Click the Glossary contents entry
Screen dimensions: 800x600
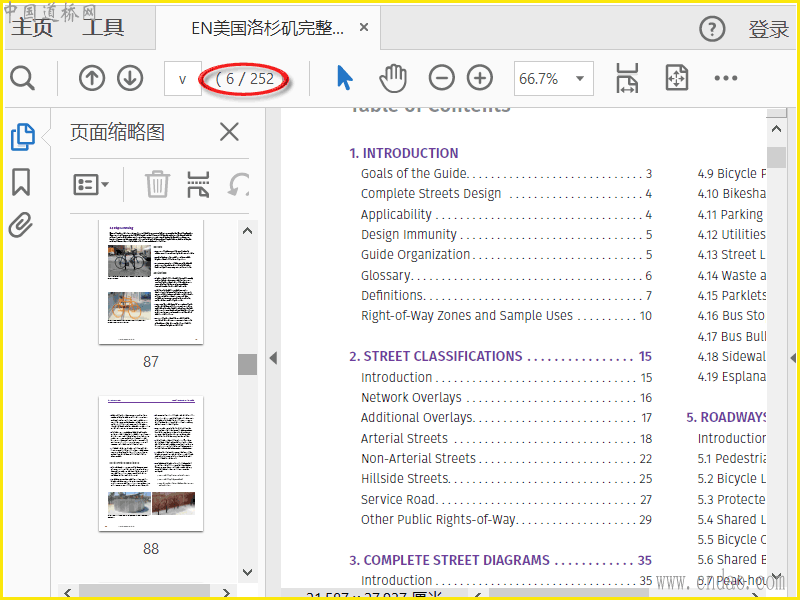click(x=506, y=276)
